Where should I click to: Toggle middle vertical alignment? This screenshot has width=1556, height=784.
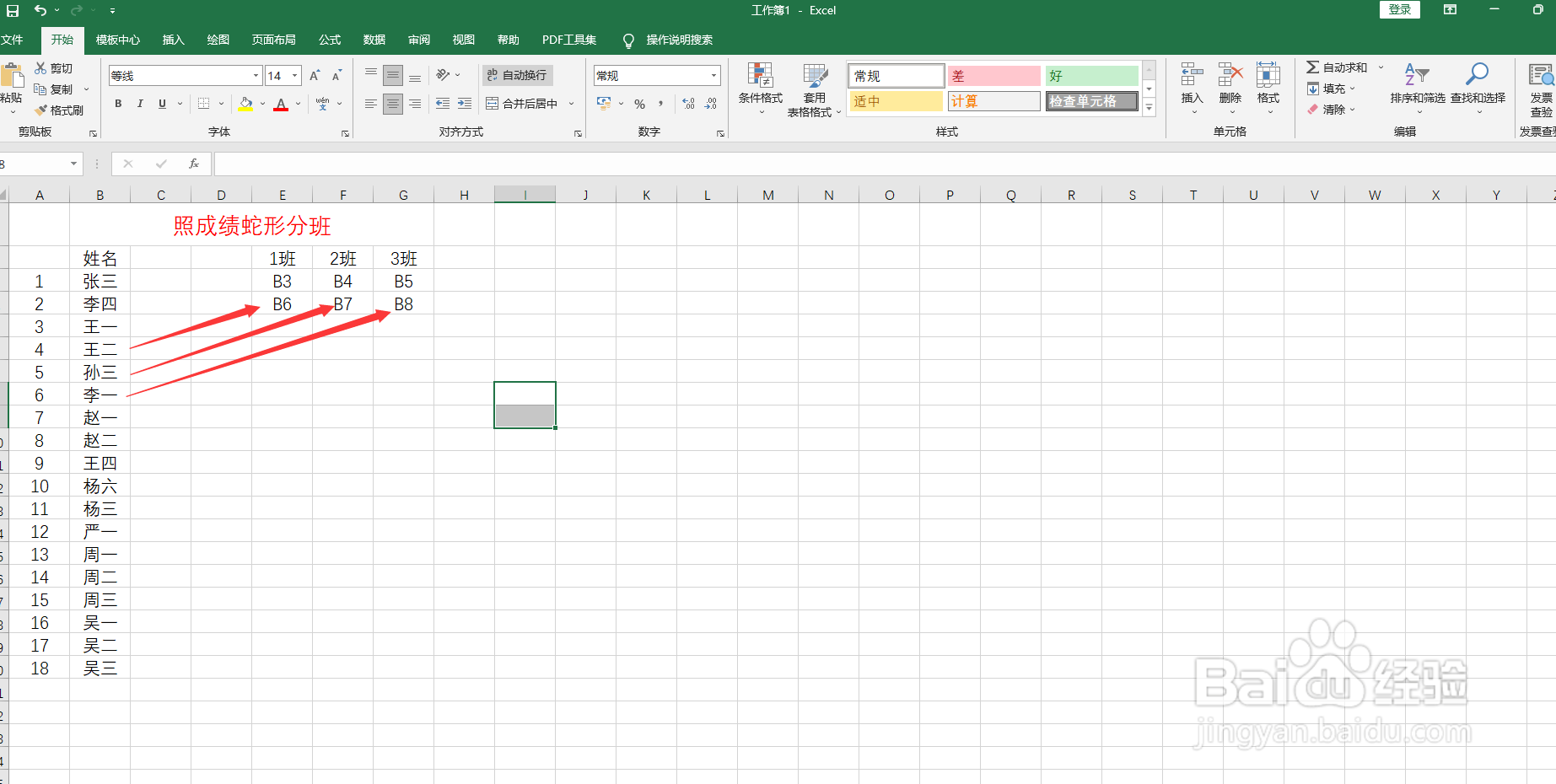(393, 76)
